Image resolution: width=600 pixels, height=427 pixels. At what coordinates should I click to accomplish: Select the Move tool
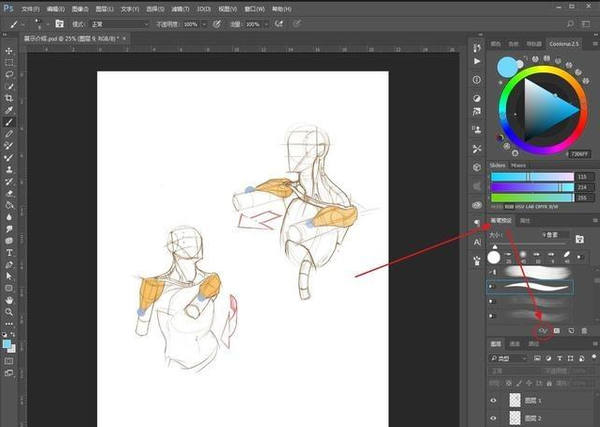click(9, 49)
